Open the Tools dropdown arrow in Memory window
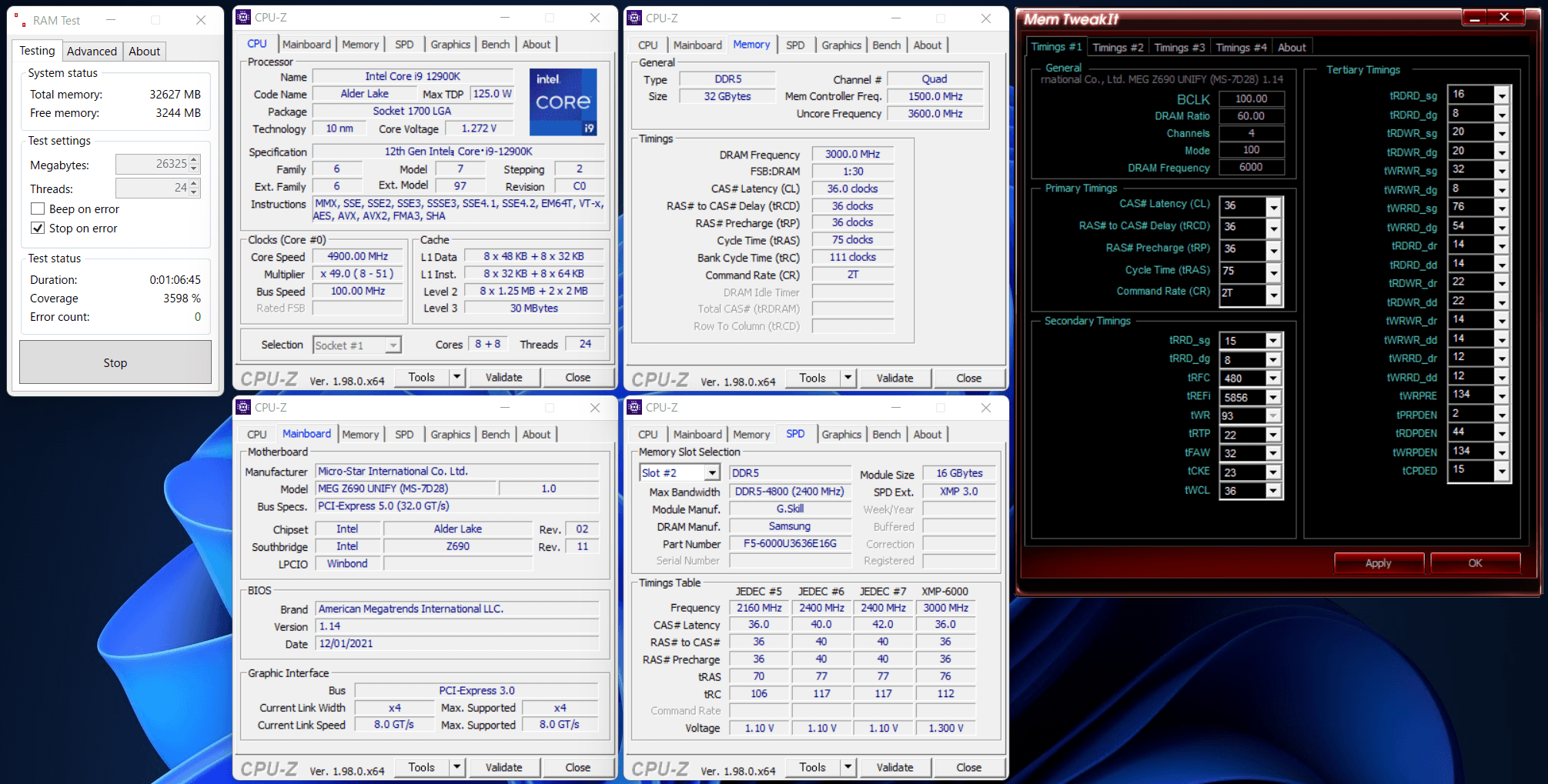 pyautogui.click(x=848, y=378)
